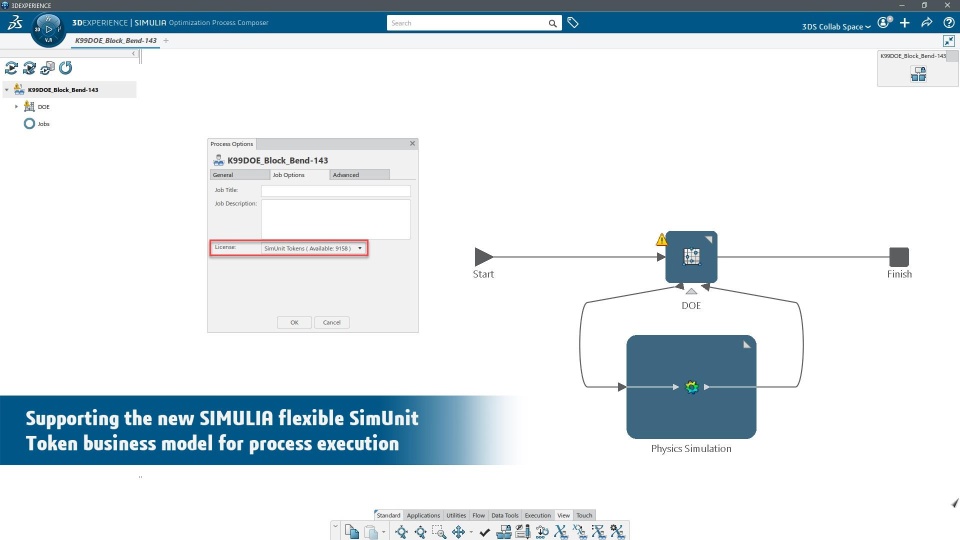Screen dimensions: 960x540
Task: Close the Process Options dialog
Action: 412,144
